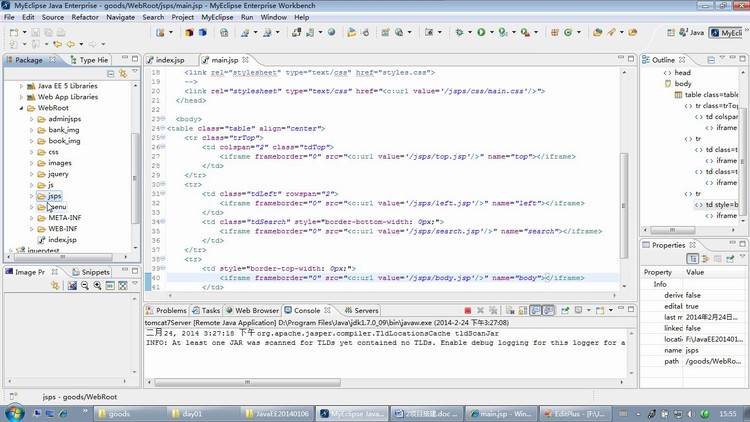Switch to the index.jsp editor tab
This screenshot has height=422, width=750.
169,60
